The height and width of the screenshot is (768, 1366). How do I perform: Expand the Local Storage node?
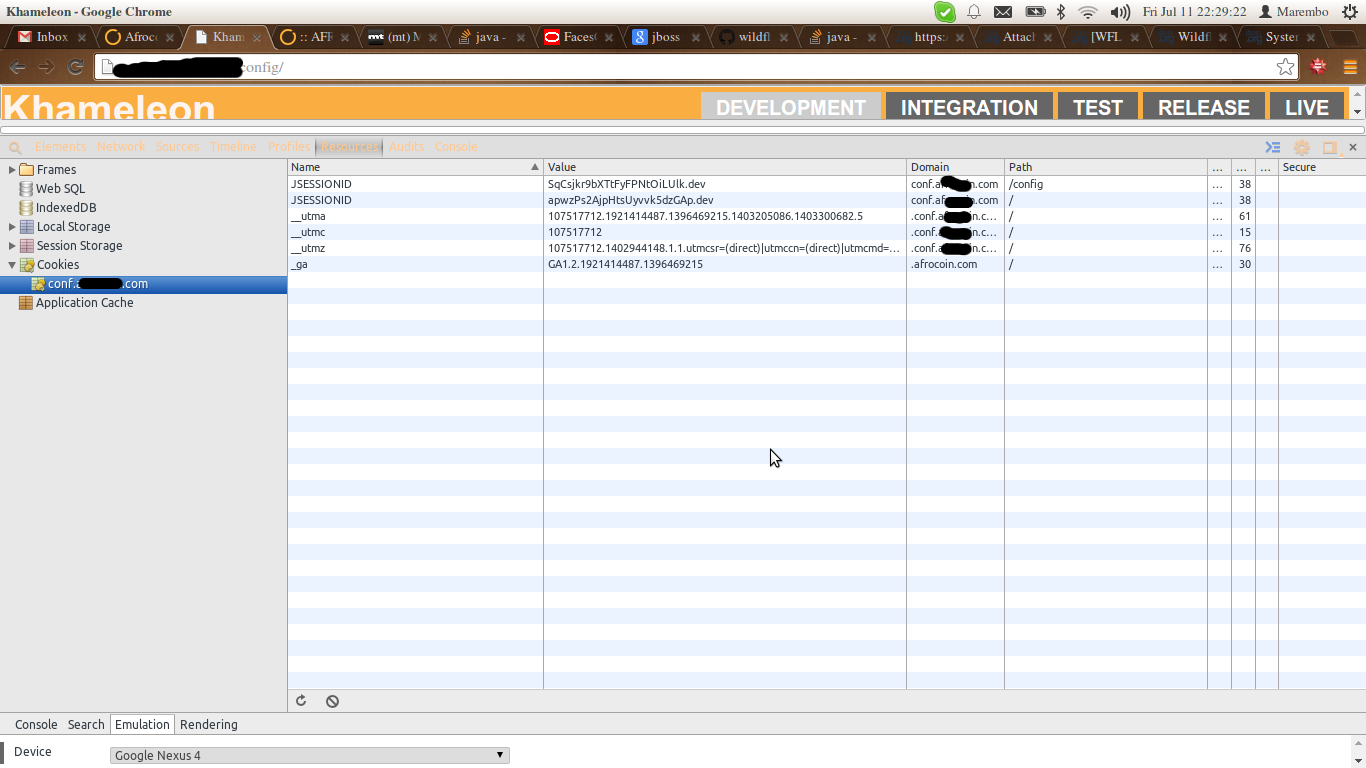[12, 227]
